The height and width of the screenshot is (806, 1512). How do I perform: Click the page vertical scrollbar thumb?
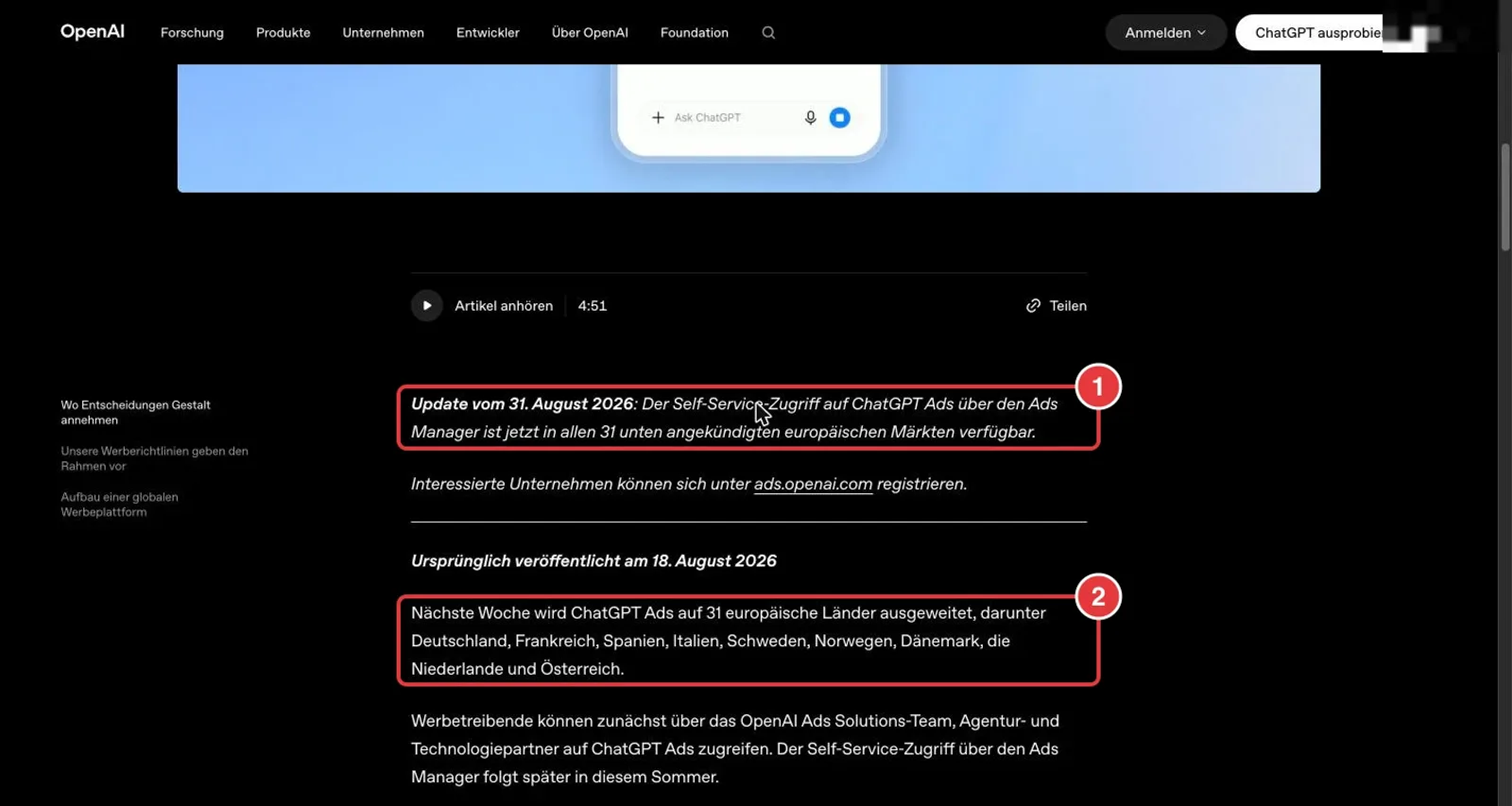click(1504, 197)
